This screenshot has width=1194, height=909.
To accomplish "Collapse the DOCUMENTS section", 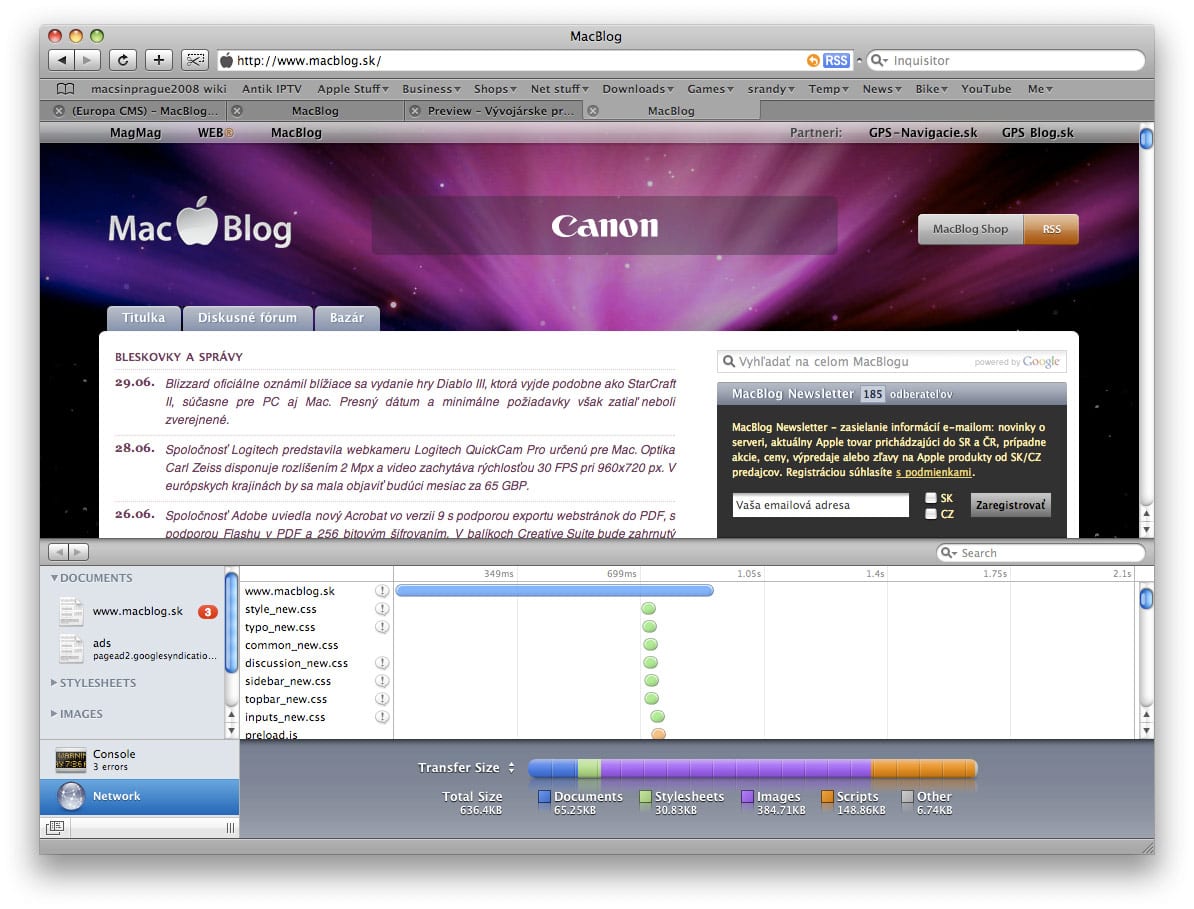I will (54, 578).
